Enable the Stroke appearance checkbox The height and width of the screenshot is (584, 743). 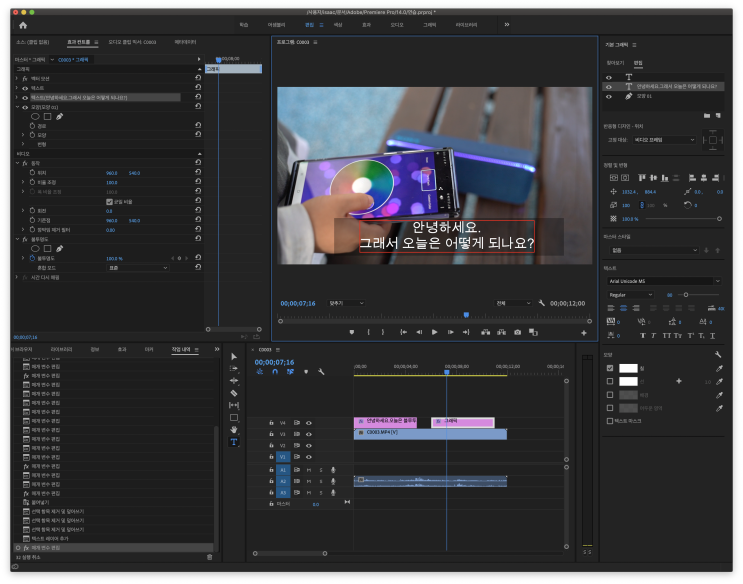(610, 381)
